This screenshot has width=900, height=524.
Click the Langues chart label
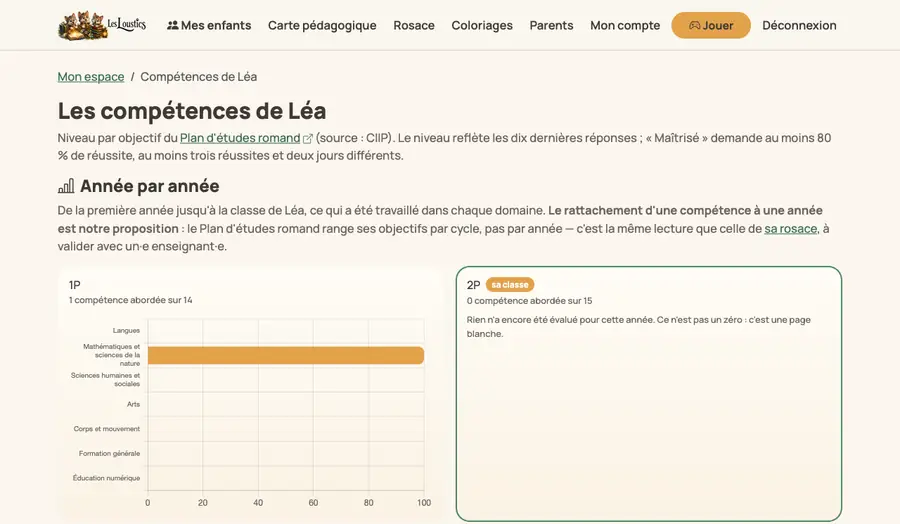[x=126, y=331]
